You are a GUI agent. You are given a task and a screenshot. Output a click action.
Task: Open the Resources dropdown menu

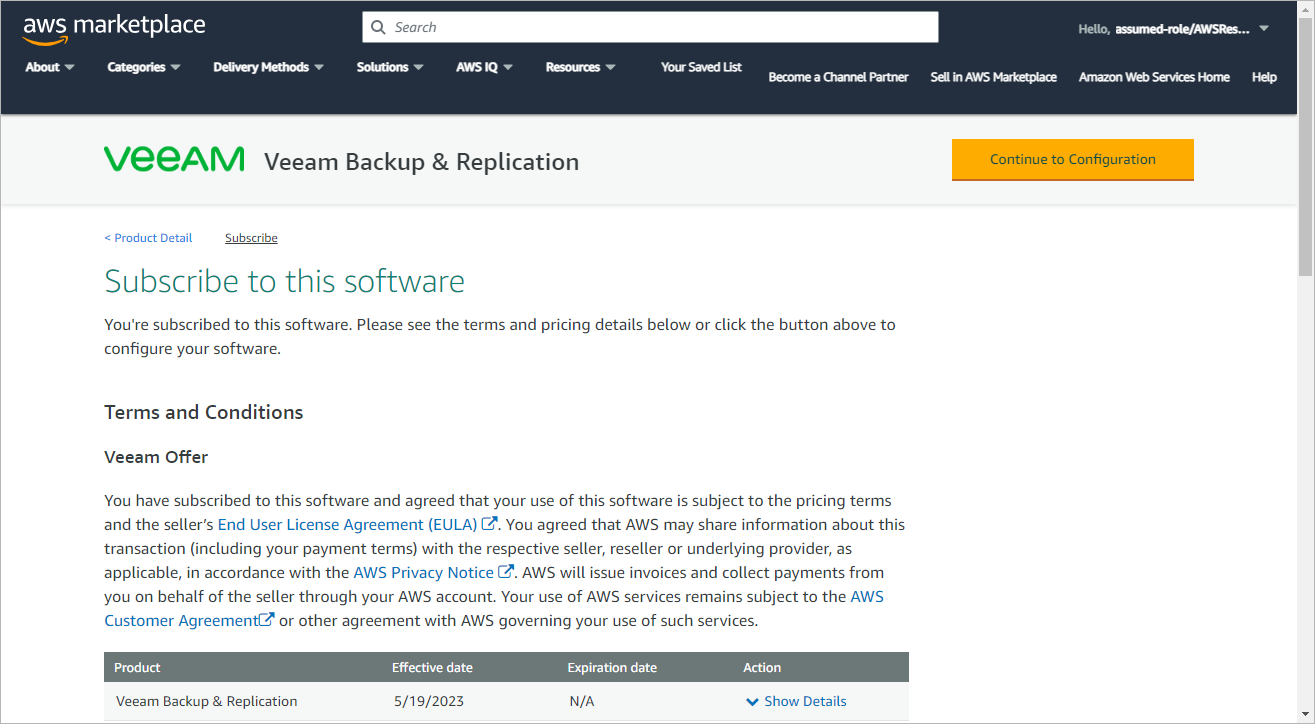coord(581,67)
